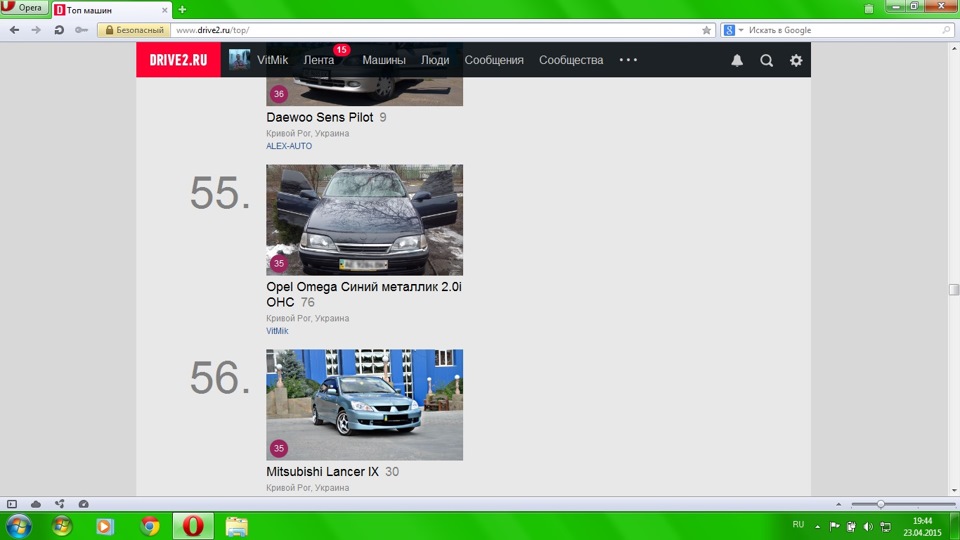
Task: Open the VitMik owner link under Opel Omega
Action: (x=277, y=331)
